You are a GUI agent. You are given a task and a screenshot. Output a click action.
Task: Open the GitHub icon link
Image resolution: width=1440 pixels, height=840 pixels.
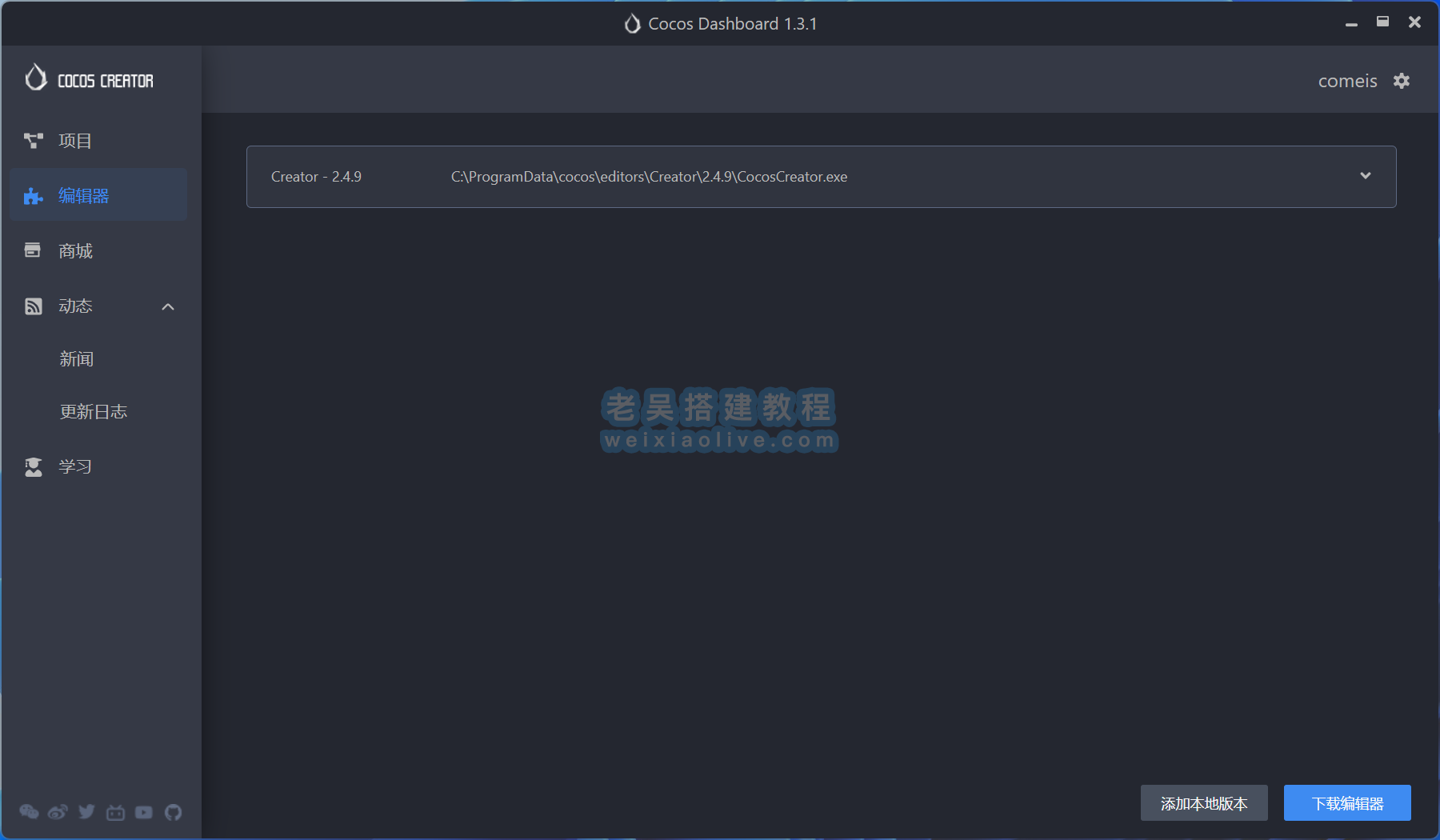coord(173,812)
